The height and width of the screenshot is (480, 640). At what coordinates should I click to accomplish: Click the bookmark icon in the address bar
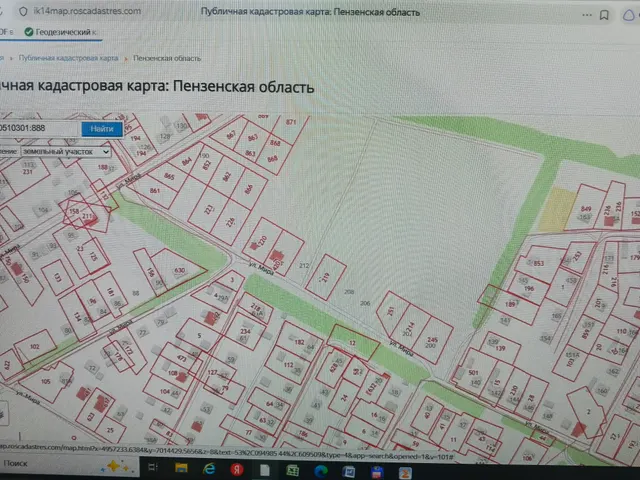click(x=604, y=15)
